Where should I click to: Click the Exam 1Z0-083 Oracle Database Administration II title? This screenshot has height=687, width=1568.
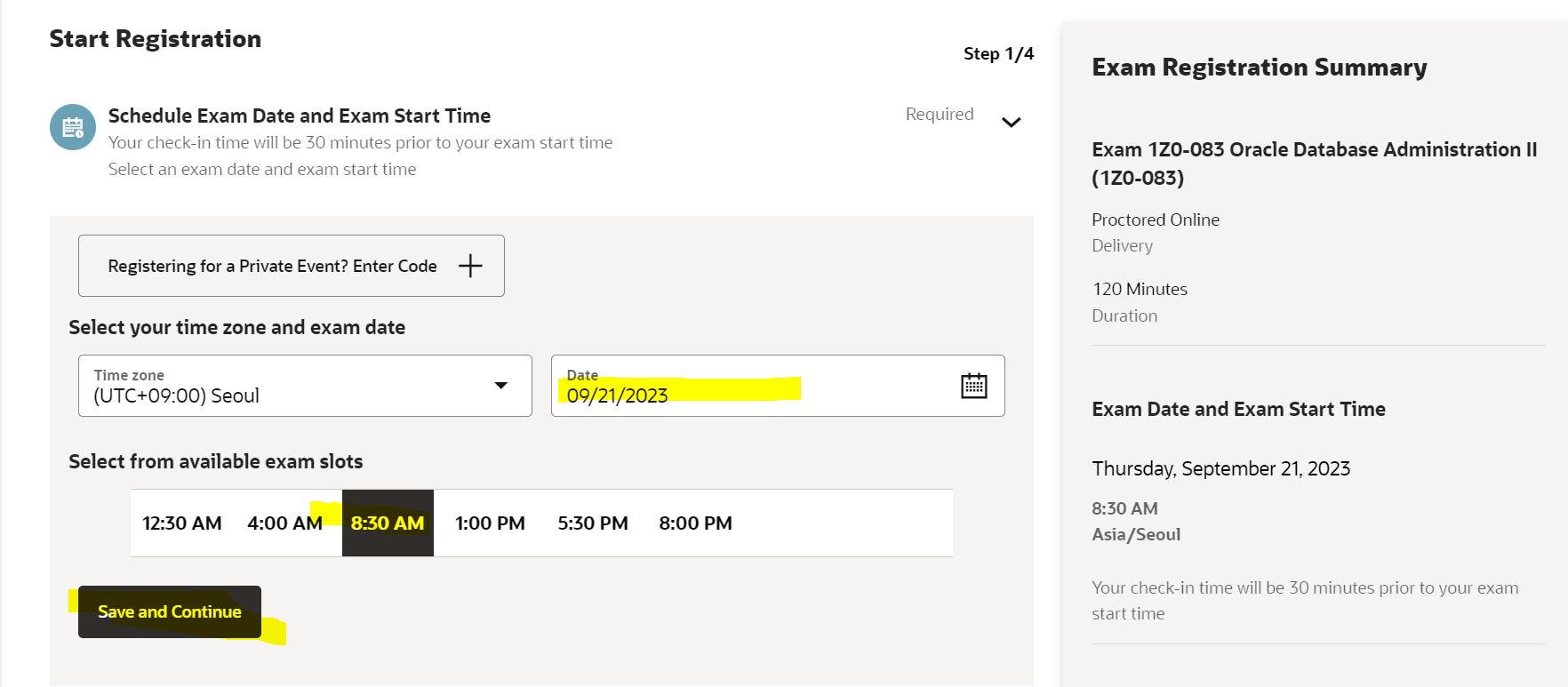[1315, 164]
